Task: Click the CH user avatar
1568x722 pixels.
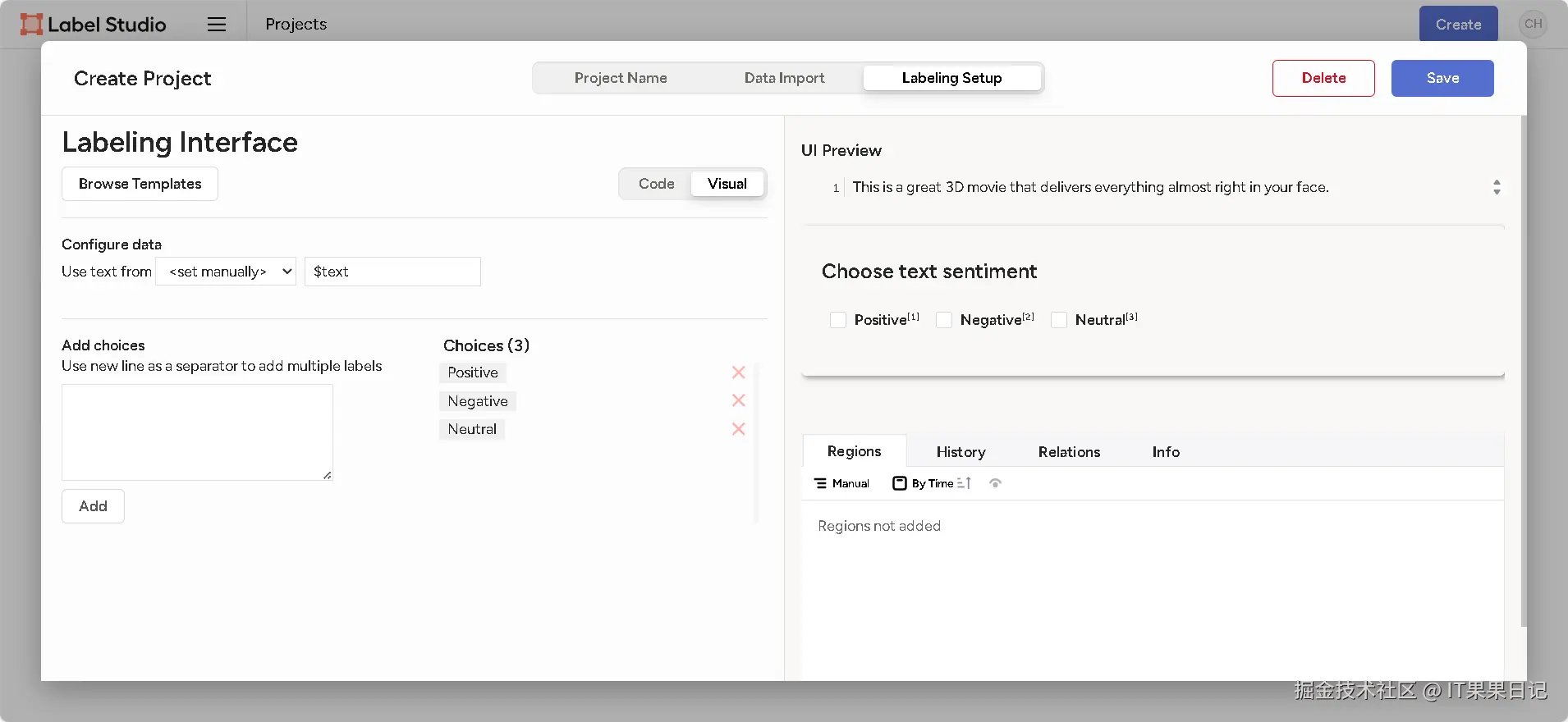Action: 1533,24
